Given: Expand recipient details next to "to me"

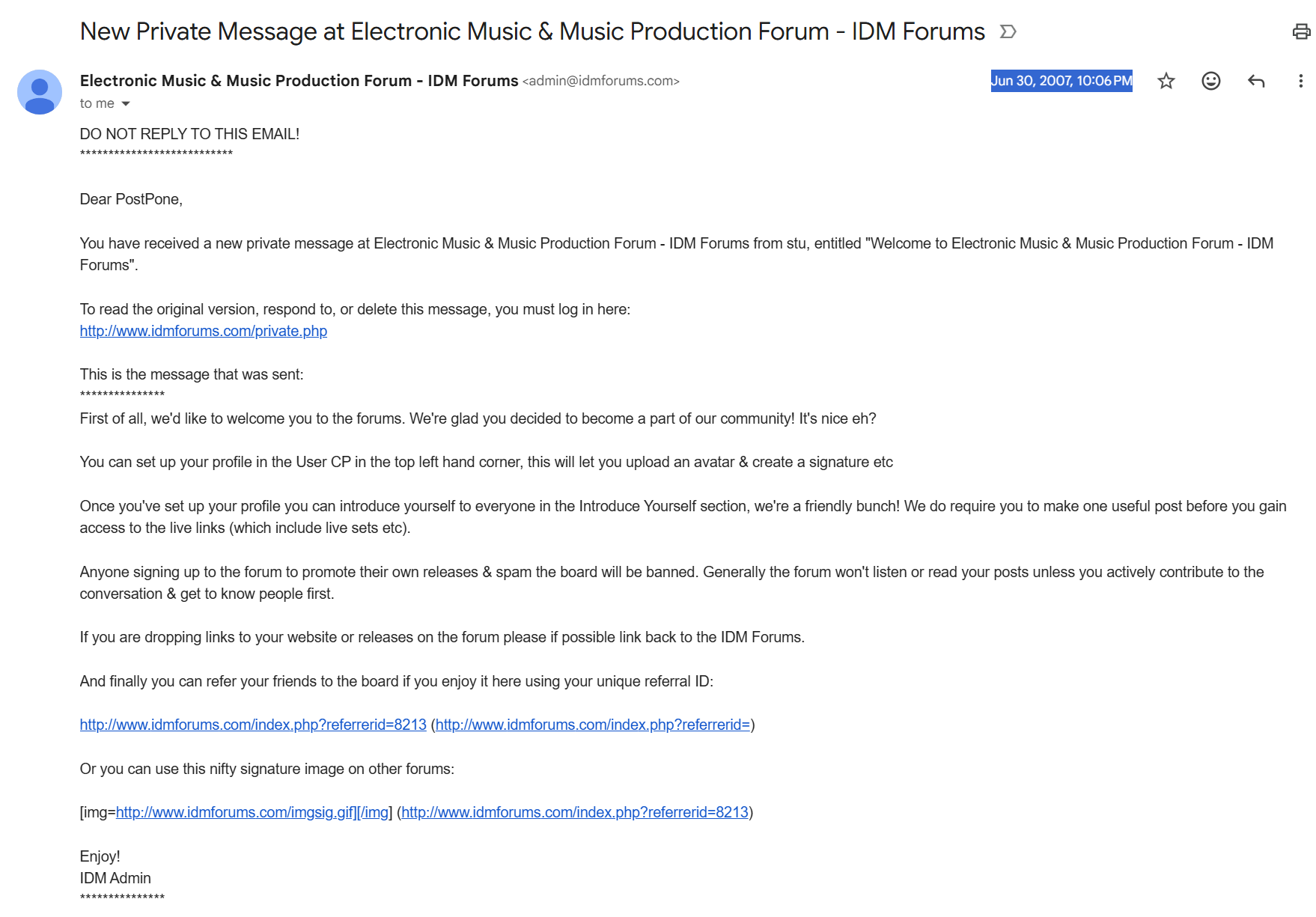Looking at the screenshot, I should [126, 104].
